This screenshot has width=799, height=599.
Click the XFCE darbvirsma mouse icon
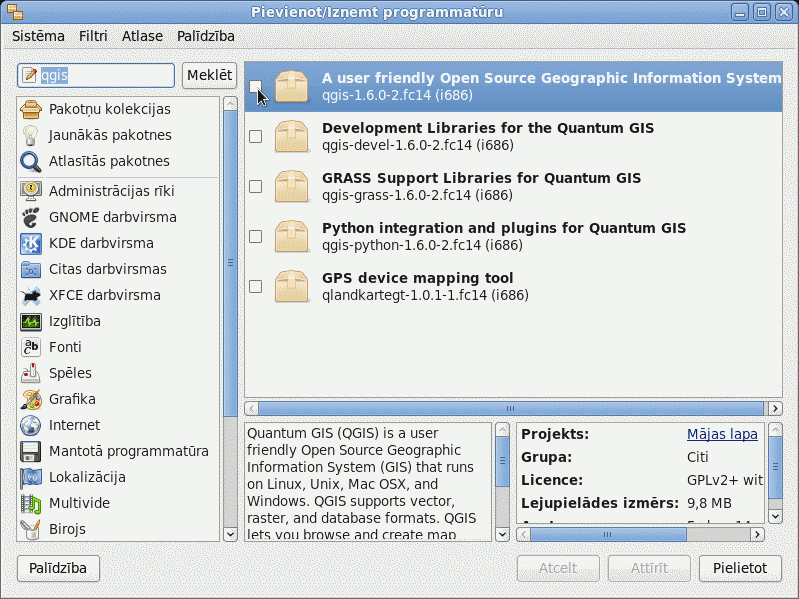click(31, 295)
